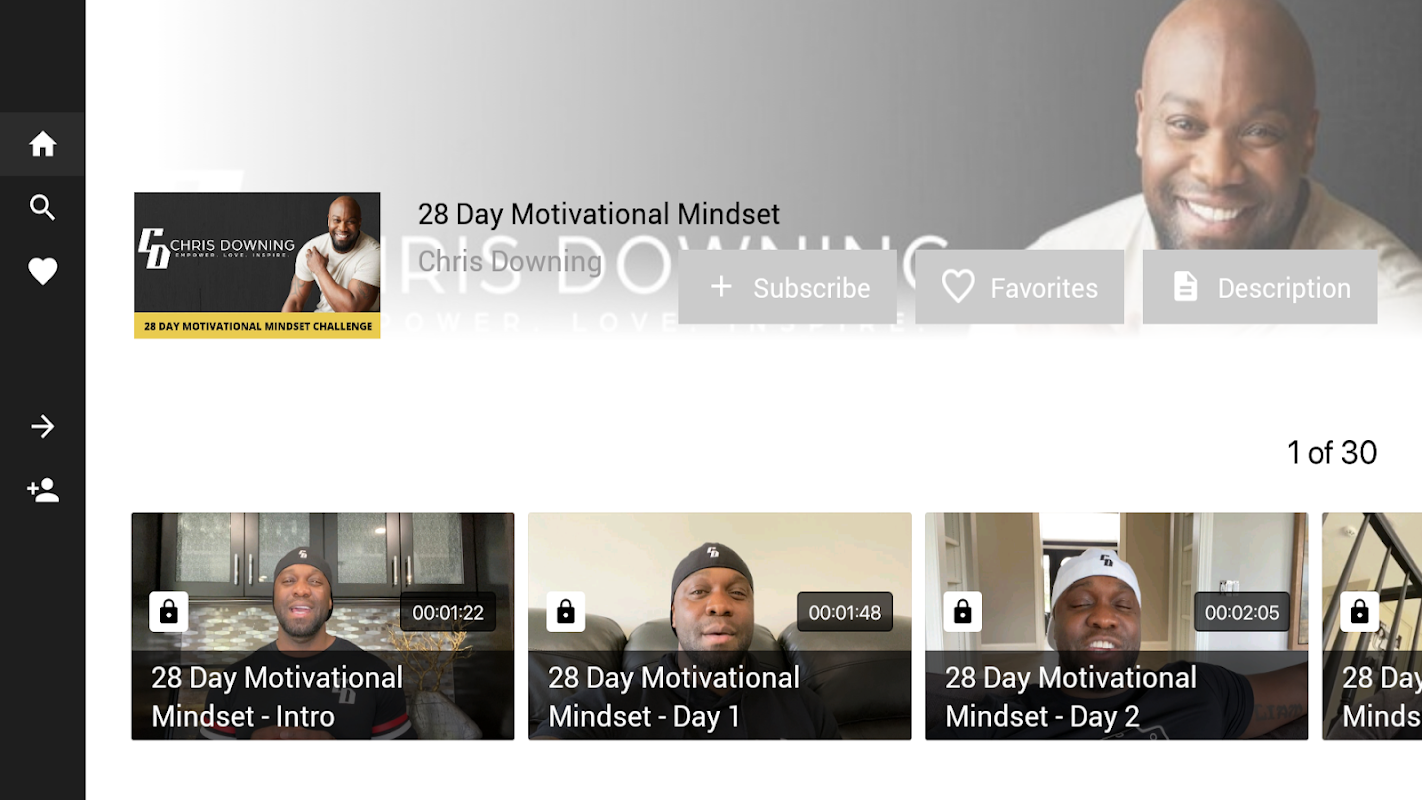1422x800 pixels.
Task: Click document icon on Description button
Action: tap(1185, 287)
